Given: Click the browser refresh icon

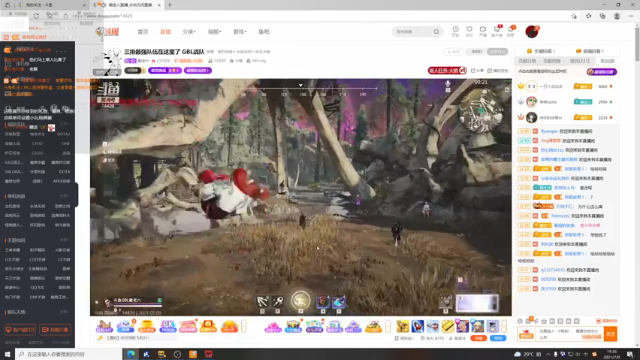Looking at the screenshot, I should [36, 16].
